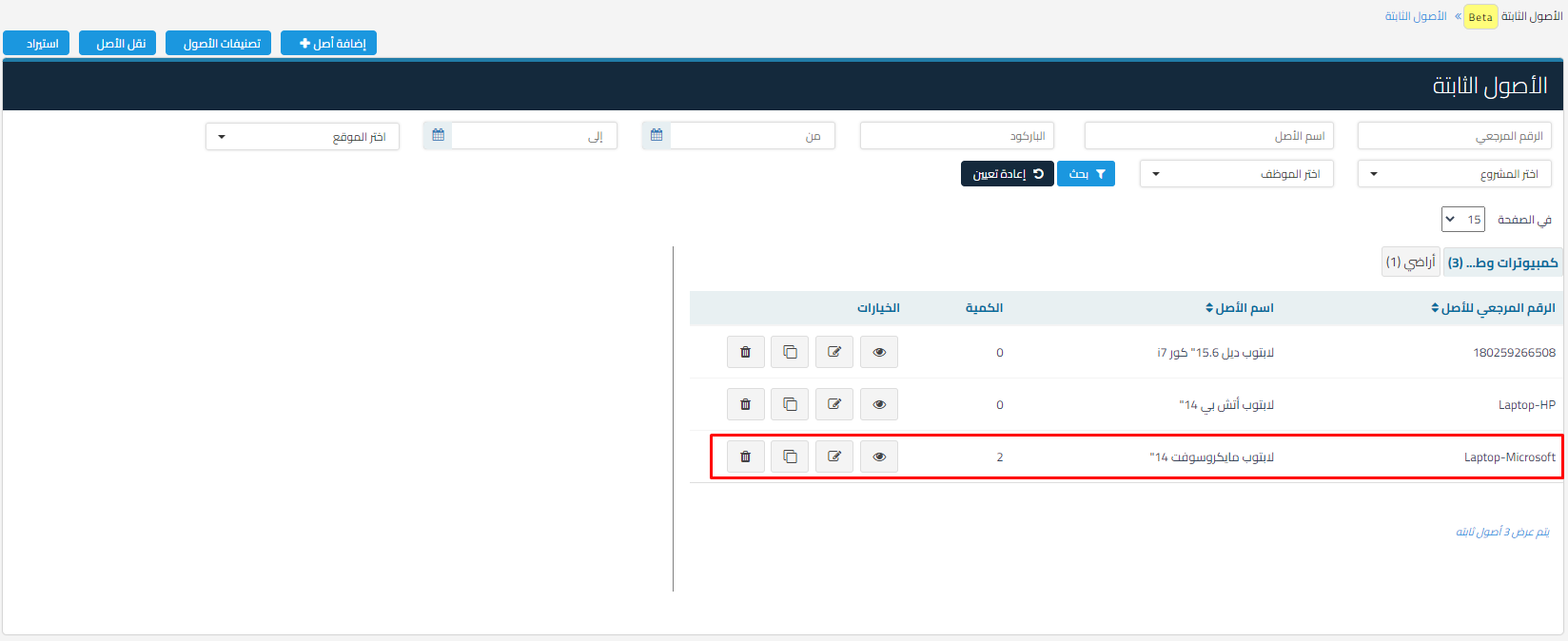
Task: Duplicate the Laptop-Microsoft asset
Action: (790, 457)
